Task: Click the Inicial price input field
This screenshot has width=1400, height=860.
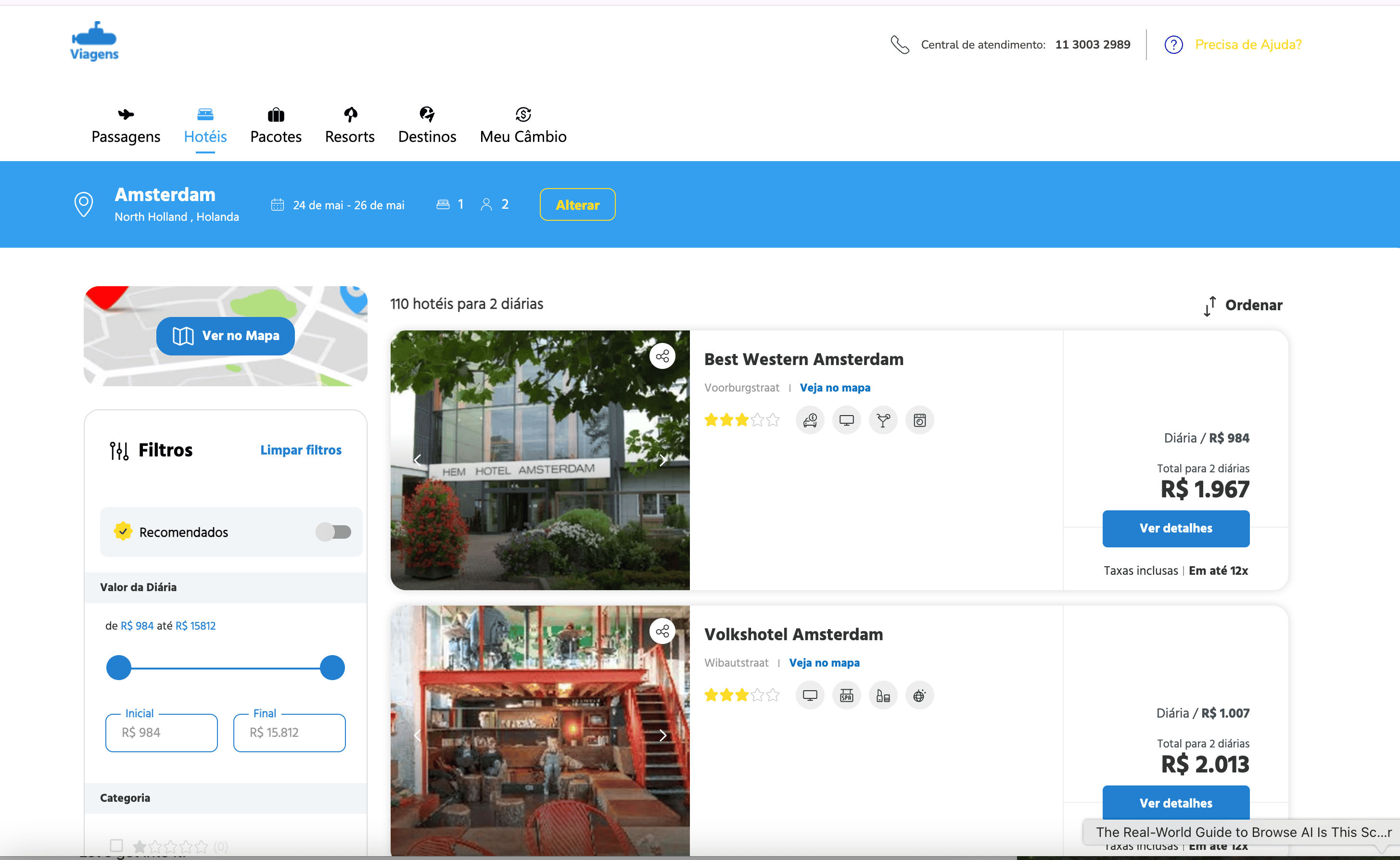Action: [x=162, y=733]
